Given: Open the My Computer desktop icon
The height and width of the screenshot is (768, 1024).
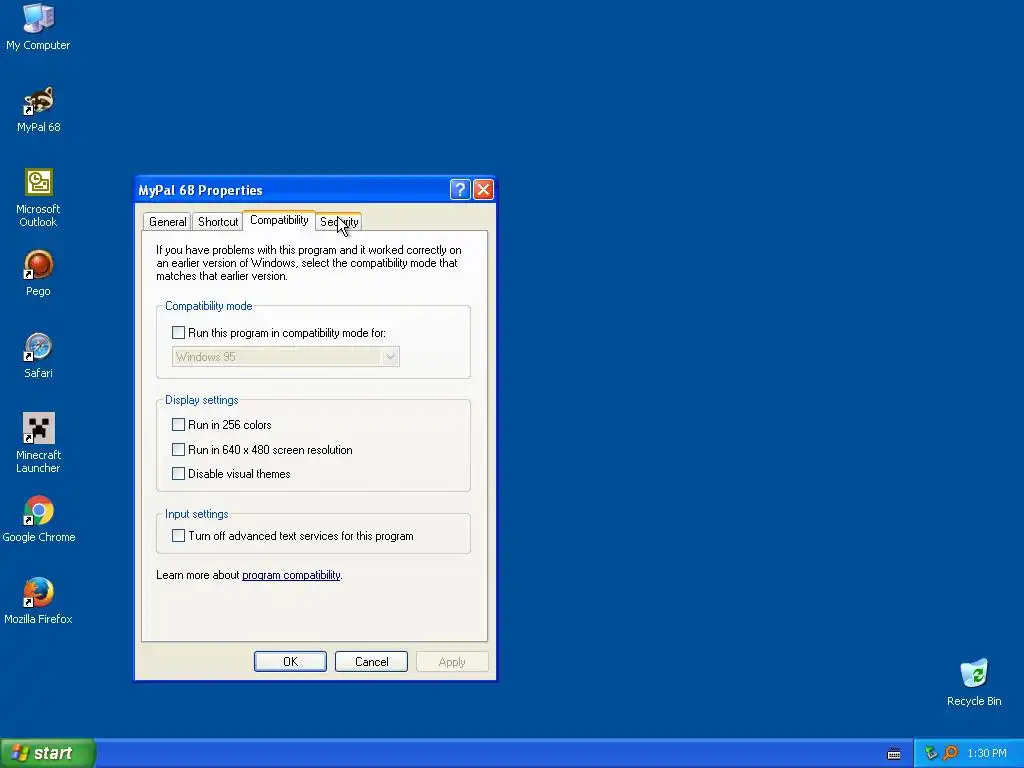Looking at the screenshot, I should (38, 26).
